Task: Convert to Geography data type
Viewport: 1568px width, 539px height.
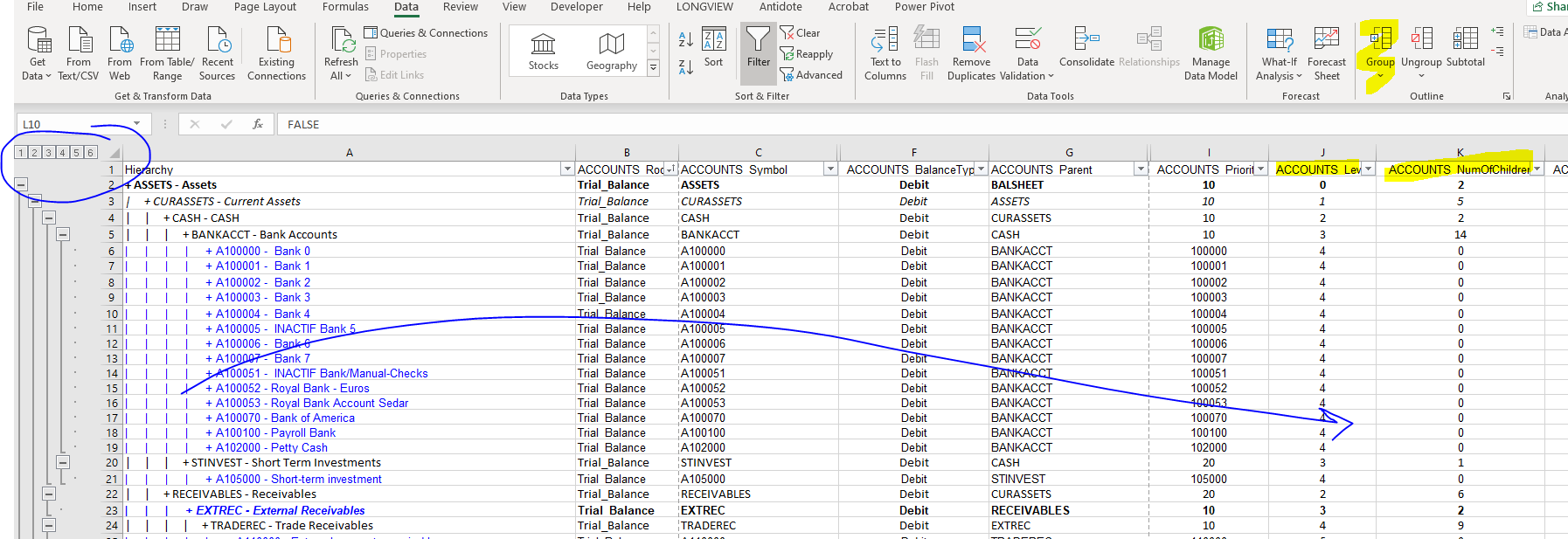Action: pos(611,52)
